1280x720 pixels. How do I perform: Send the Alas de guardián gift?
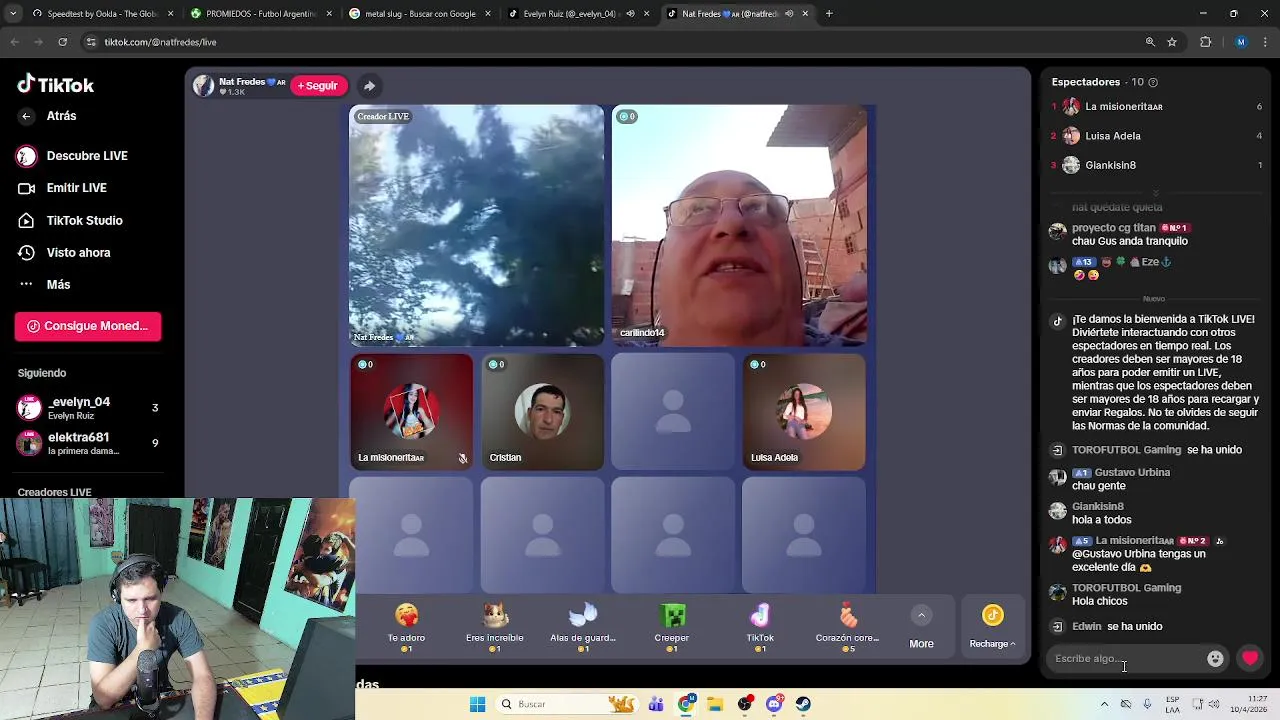point(583,627)
